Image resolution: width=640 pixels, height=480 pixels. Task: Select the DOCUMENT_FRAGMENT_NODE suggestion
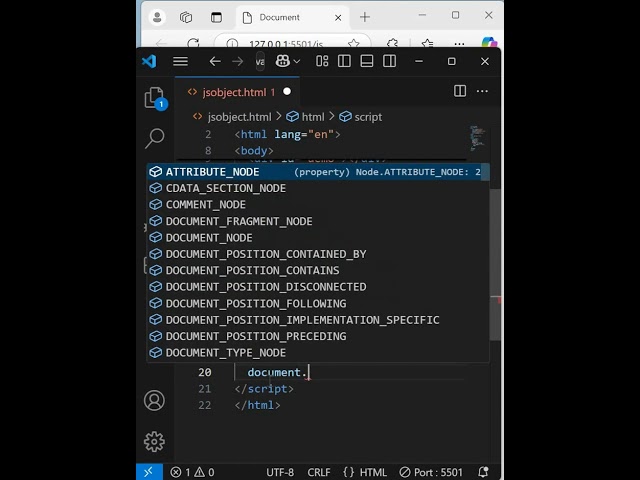tap(318, 221)
